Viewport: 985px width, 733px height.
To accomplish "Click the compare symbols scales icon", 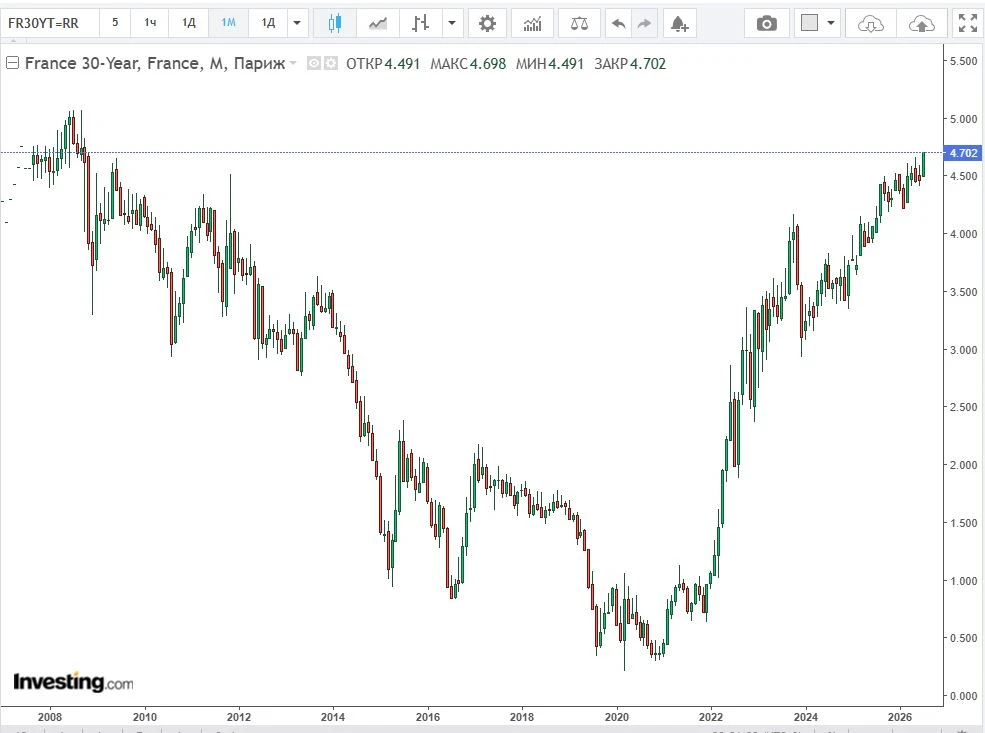I will [x=579, y=23].
